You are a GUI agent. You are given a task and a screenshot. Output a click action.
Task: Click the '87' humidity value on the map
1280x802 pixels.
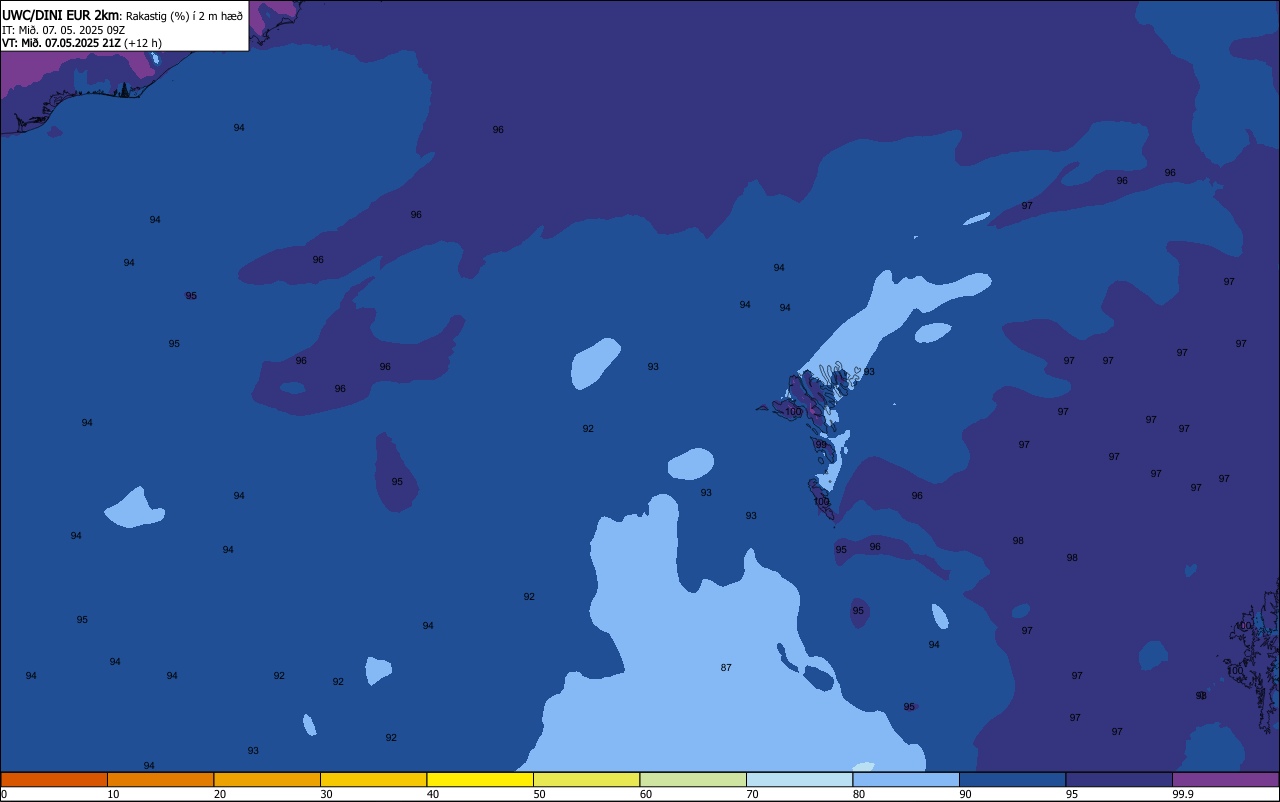(x=726, y=667)
